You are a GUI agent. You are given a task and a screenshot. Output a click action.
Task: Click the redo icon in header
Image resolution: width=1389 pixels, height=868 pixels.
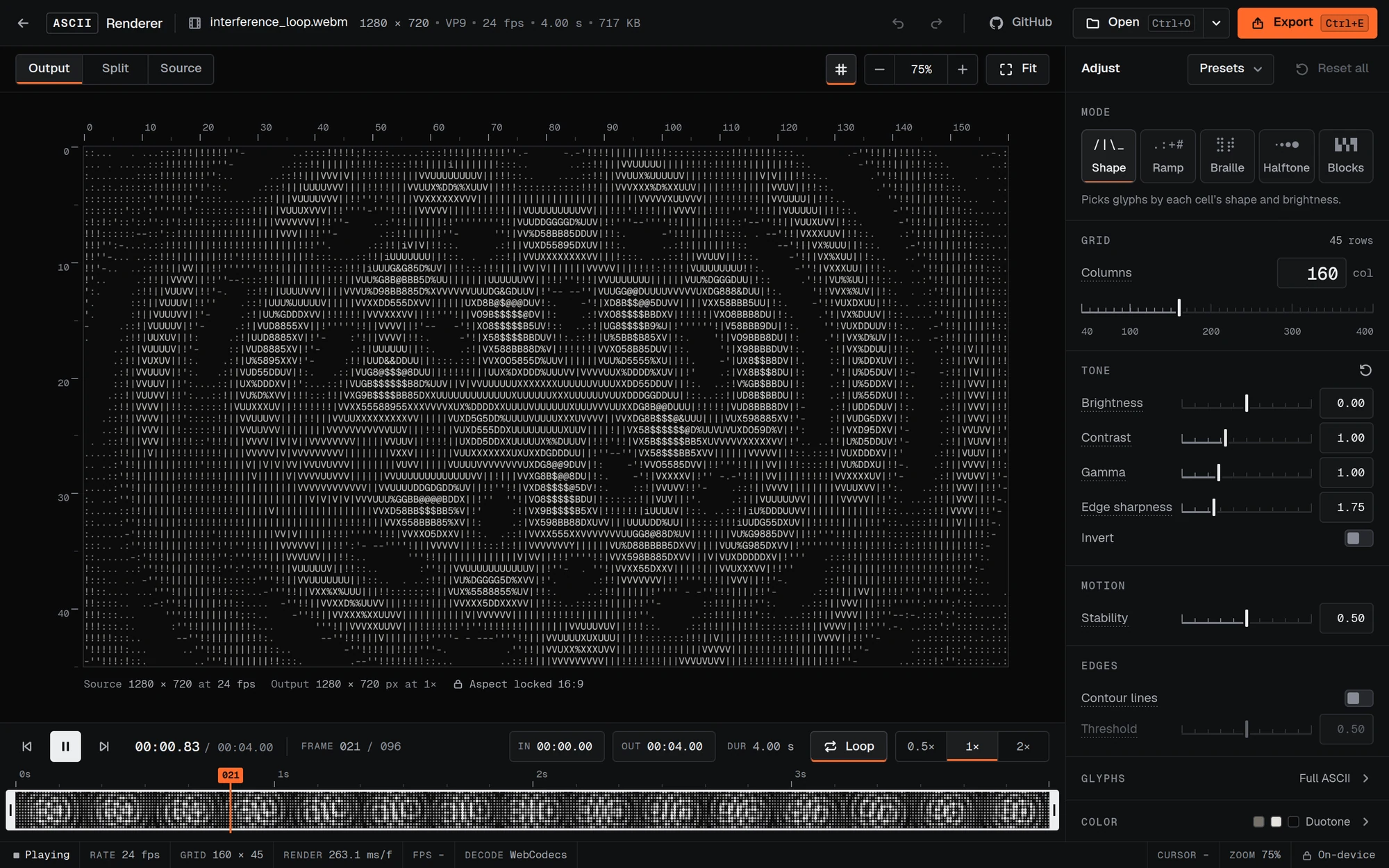coord(936,23)
